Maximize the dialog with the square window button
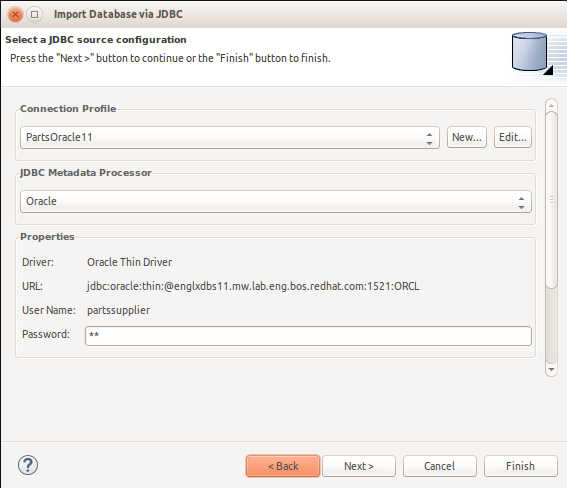This screenshot has height=488, width=567. [x=34, y=14]
